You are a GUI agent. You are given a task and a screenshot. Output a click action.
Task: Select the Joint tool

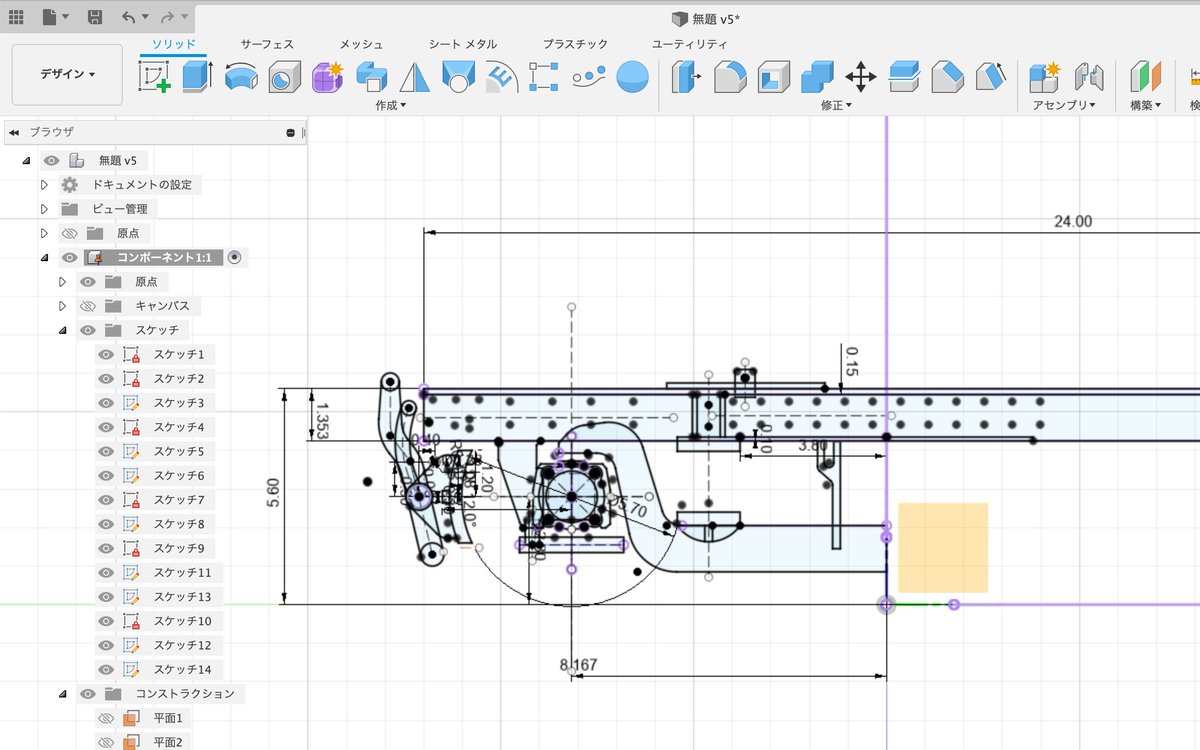point(1088,77)
